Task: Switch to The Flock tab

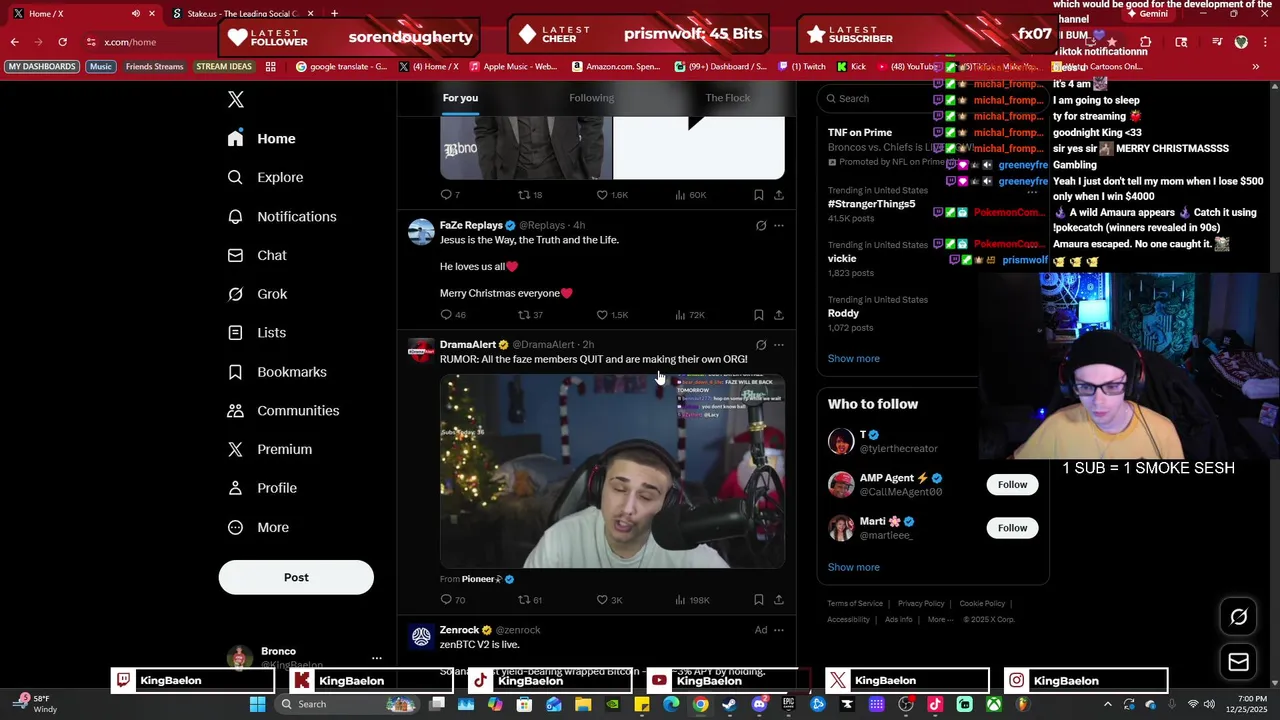Action: (728, 98)
